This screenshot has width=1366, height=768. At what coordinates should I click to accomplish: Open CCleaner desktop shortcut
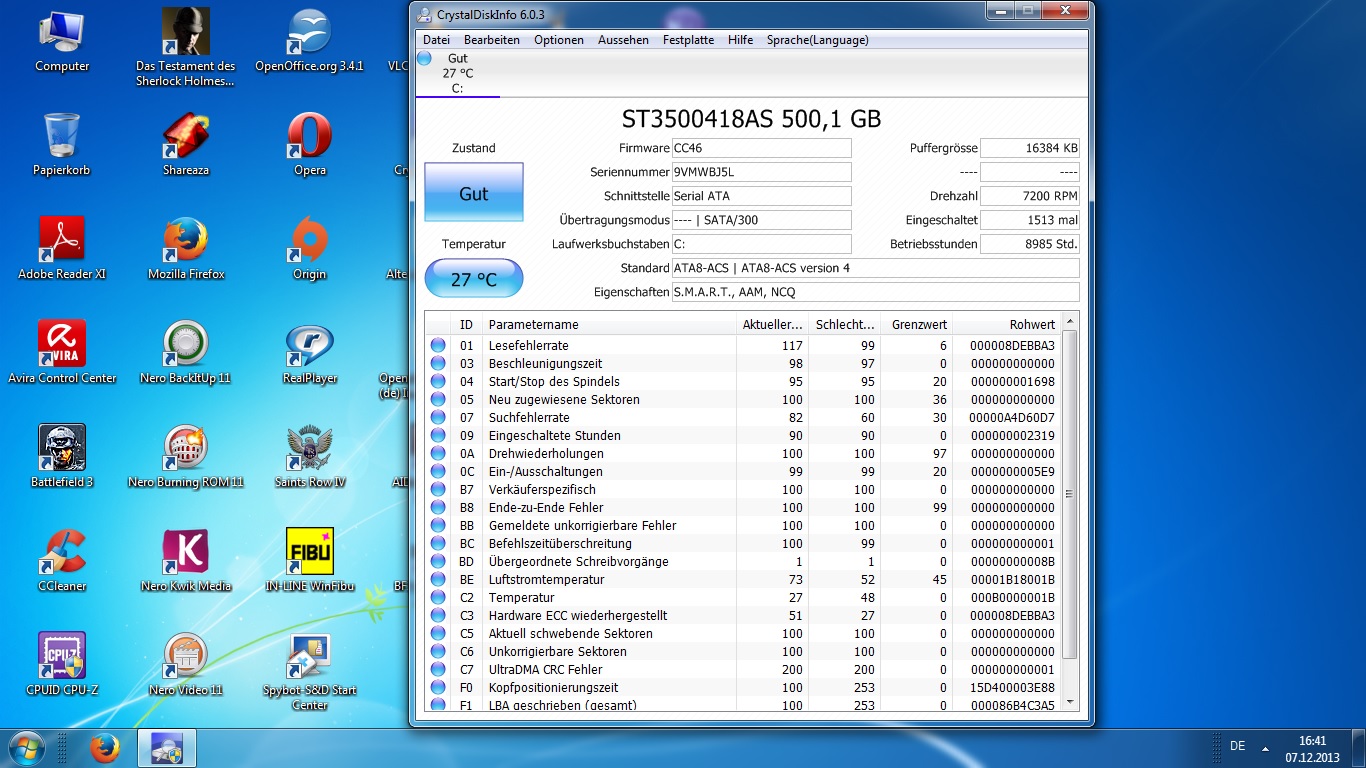click(62, 560)
